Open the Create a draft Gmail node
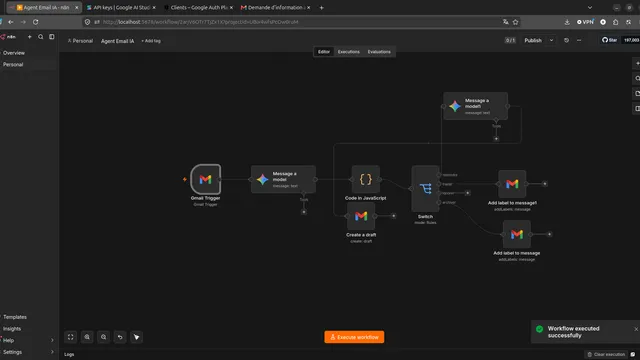This screenshot has width=640, height=360. (361, 216)
